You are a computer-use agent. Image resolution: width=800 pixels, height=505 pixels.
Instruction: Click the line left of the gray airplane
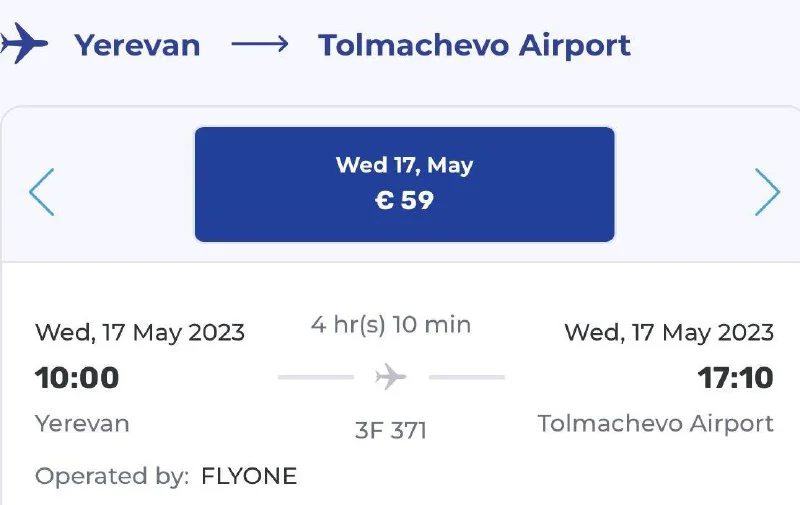pos(315,377)
